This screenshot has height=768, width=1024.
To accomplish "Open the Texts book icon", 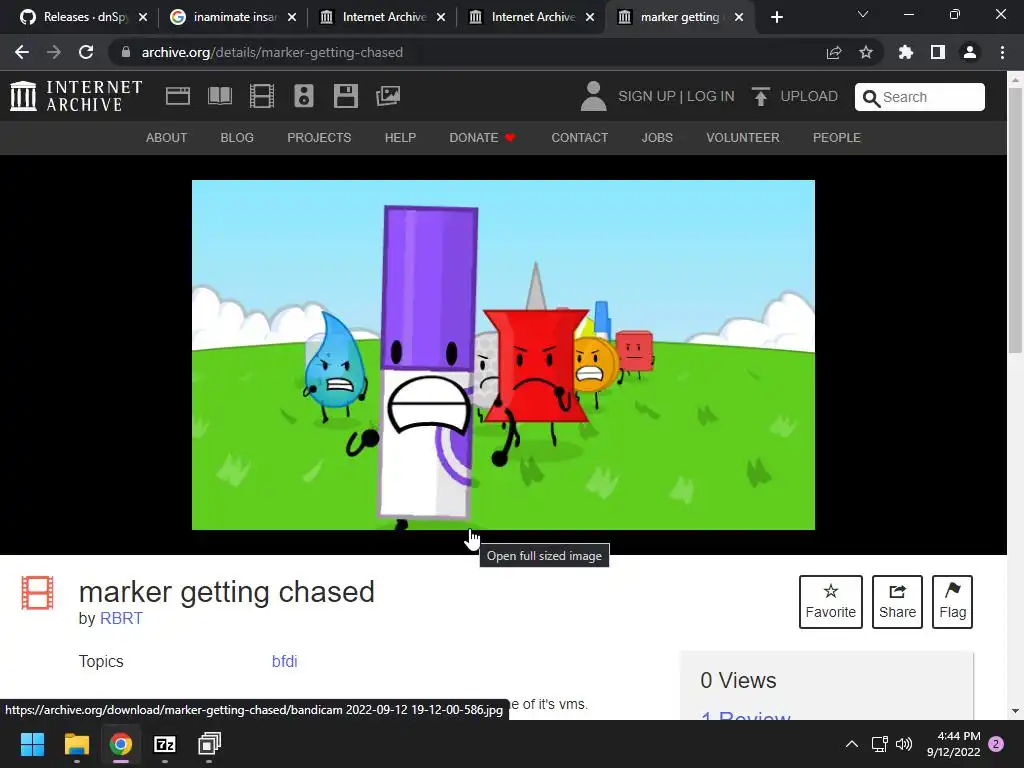I will pyautogui.click(x=219, y=96).
